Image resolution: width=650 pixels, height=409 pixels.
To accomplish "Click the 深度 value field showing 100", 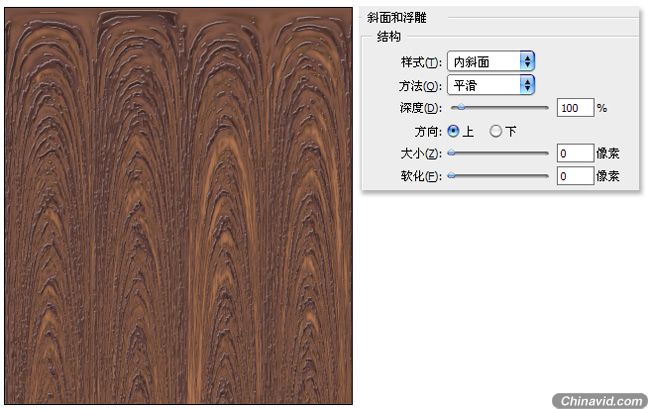I will click(575, 108).
